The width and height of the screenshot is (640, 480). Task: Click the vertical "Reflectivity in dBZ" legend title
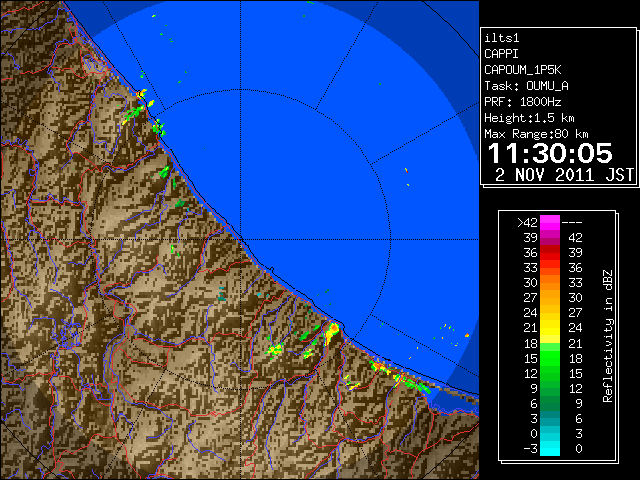[608, 336]
